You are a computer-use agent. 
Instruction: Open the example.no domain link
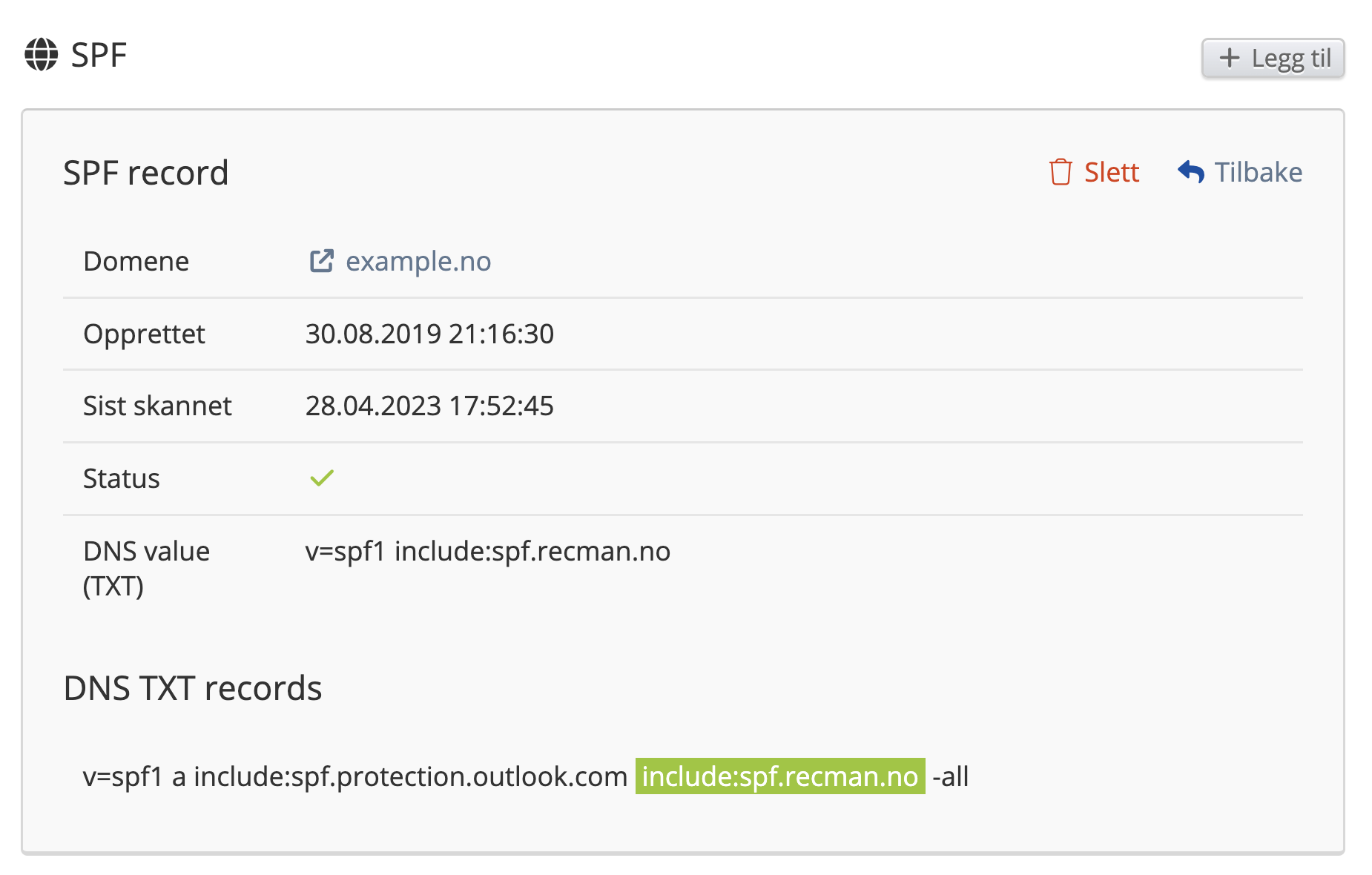pos(418,261)
